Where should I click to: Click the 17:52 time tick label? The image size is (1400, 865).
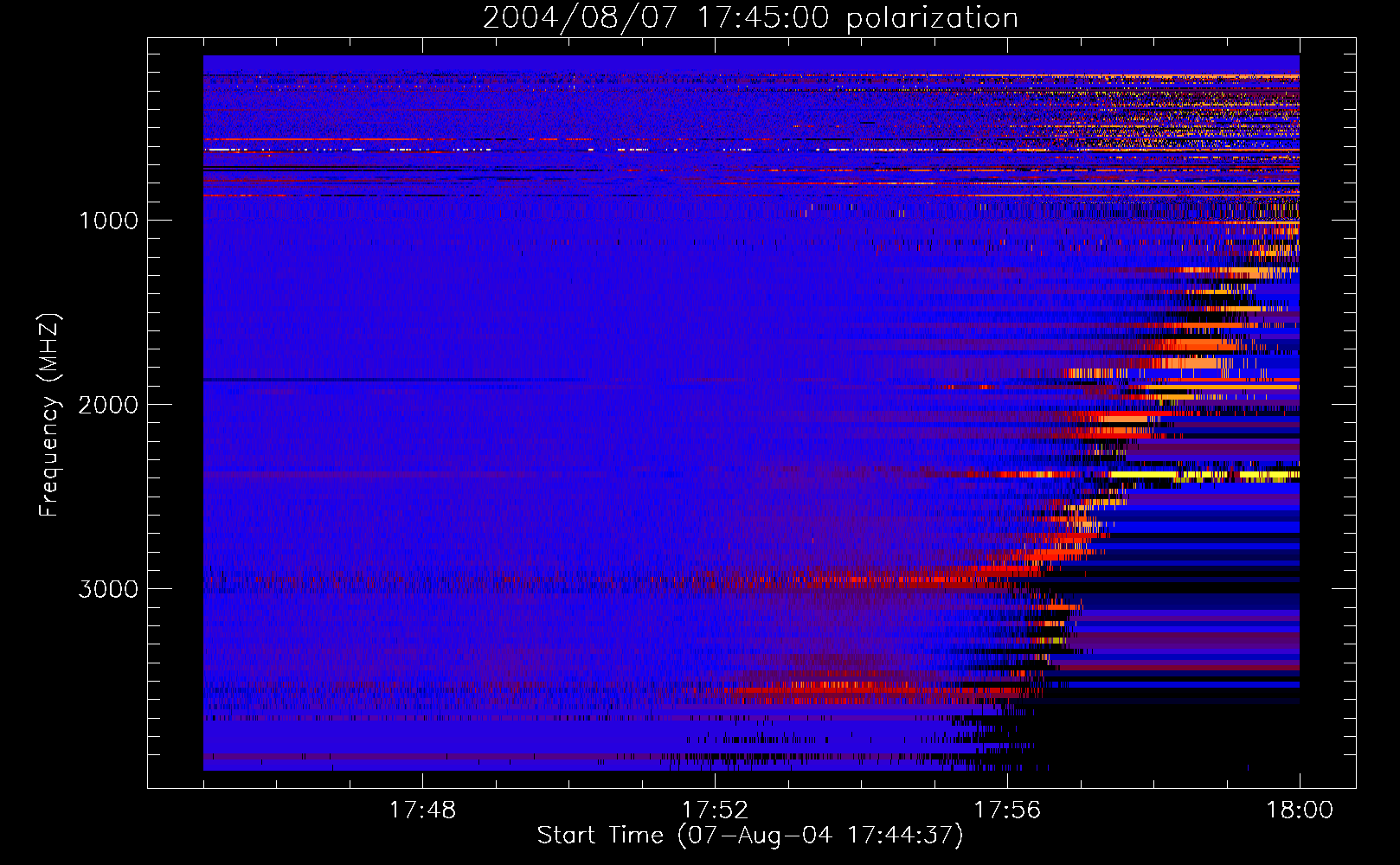click(x=715, y=811)
